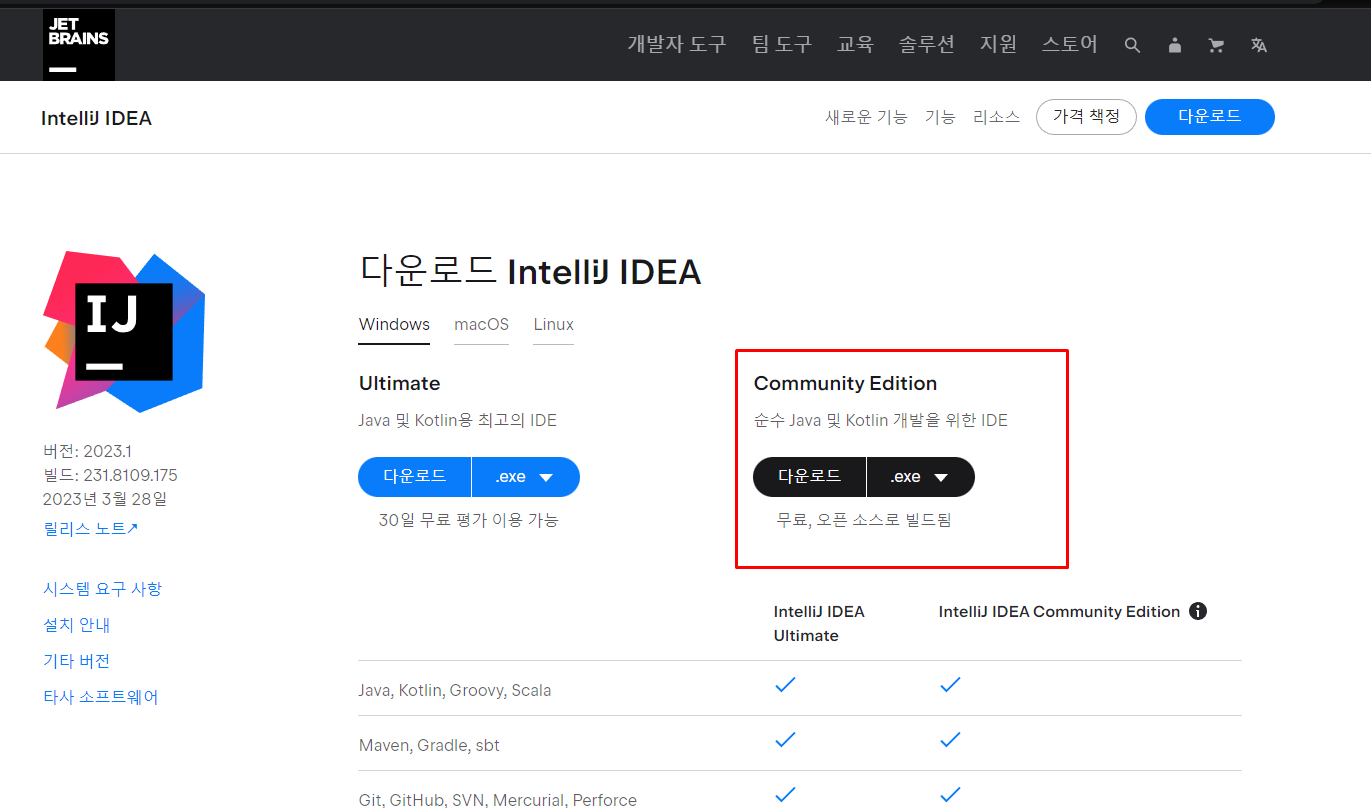Open the 기타 버전 link
The width and height of the screenshot is (1371, 808).
pos(76,661)
